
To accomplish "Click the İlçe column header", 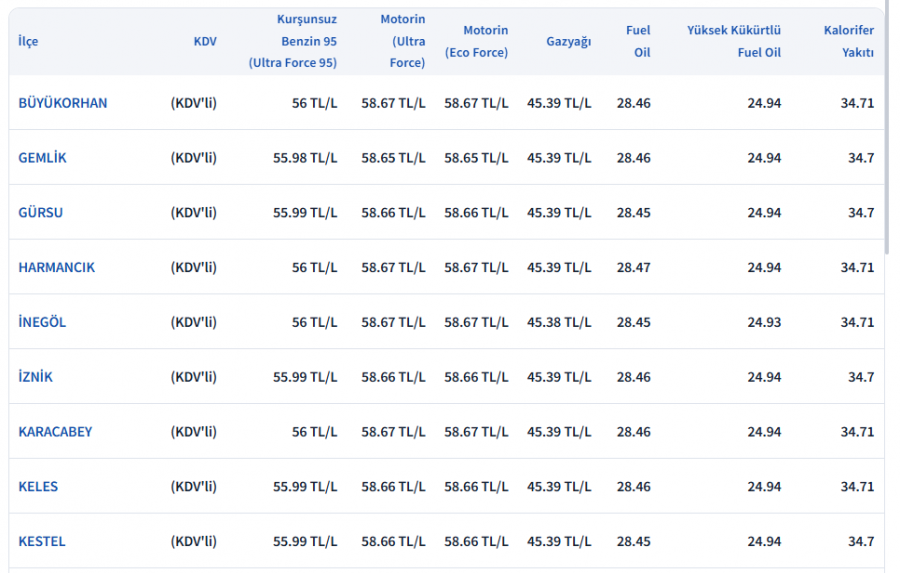I will (28, 42).
